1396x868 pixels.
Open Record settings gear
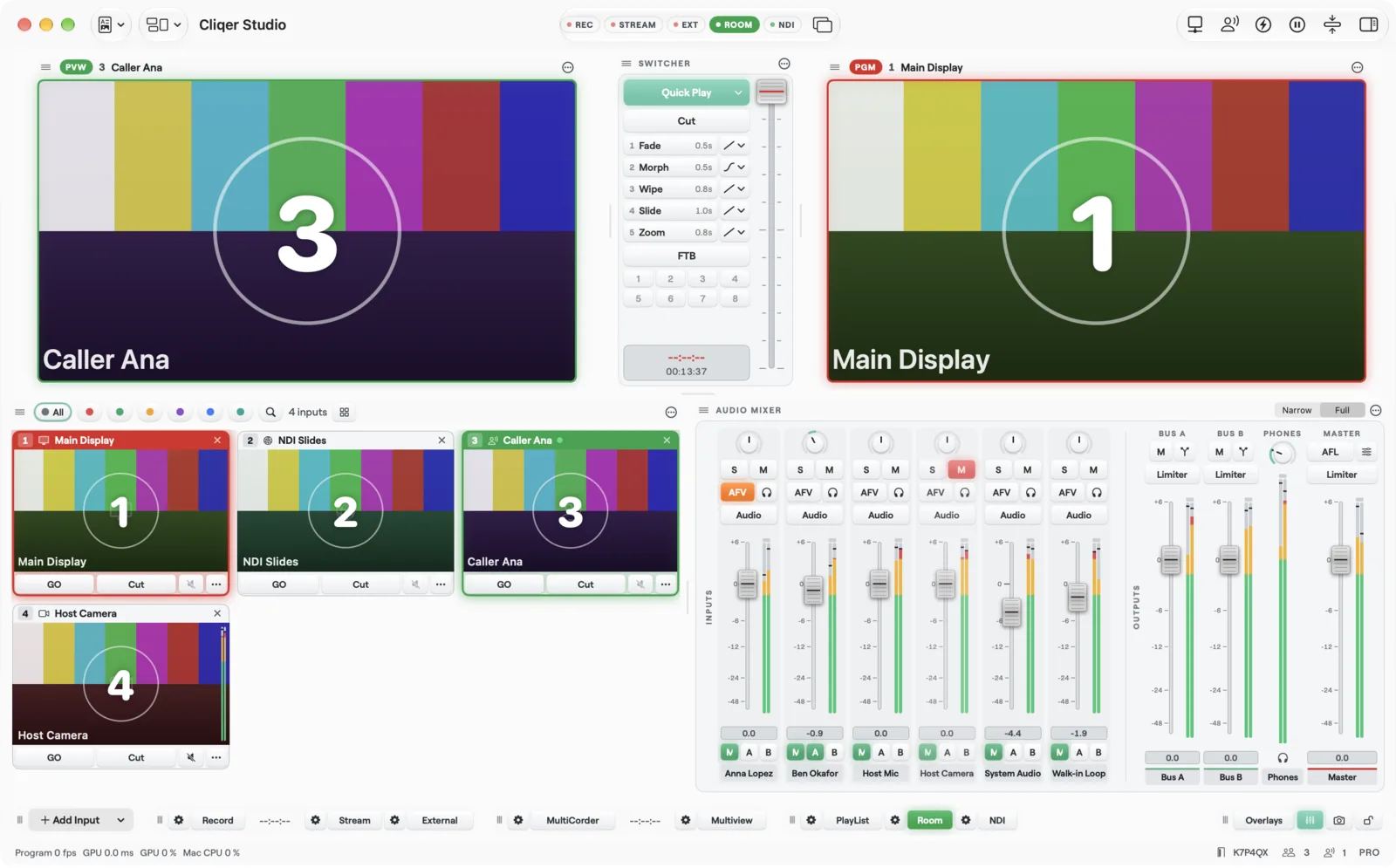[x=179, y=820]
